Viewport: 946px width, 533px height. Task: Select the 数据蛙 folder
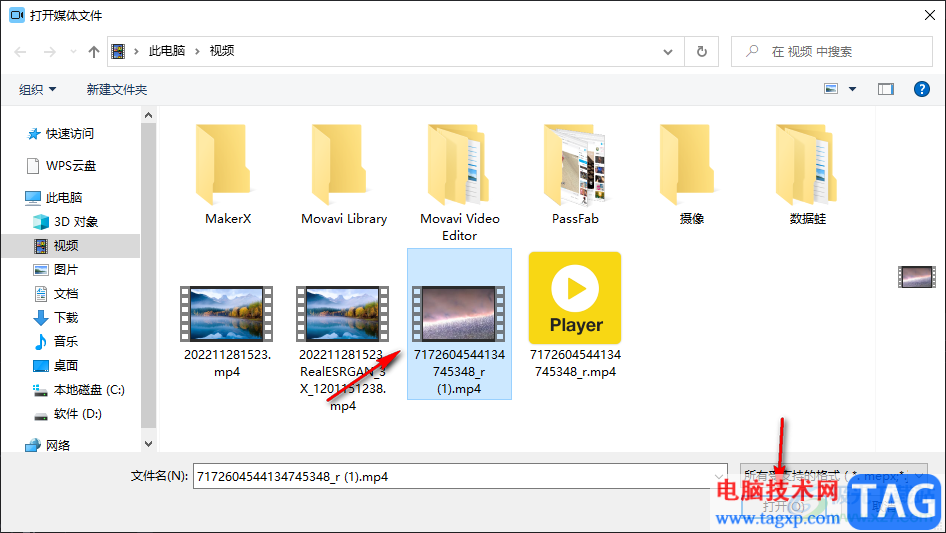click(x=807, y=174)
